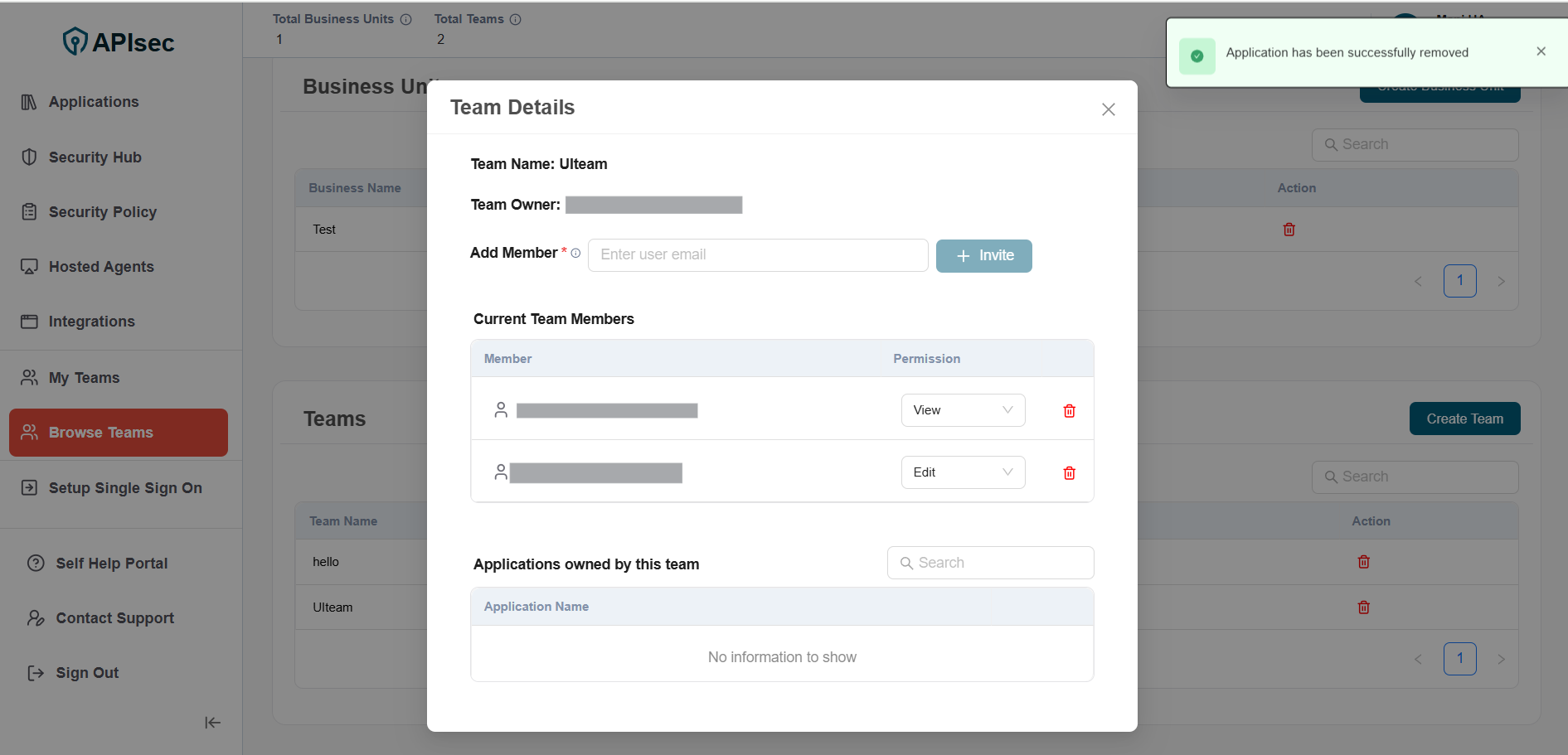The image size is (1568, 755).
Task: Open the View permission dropdown
Action: [963, 410]
